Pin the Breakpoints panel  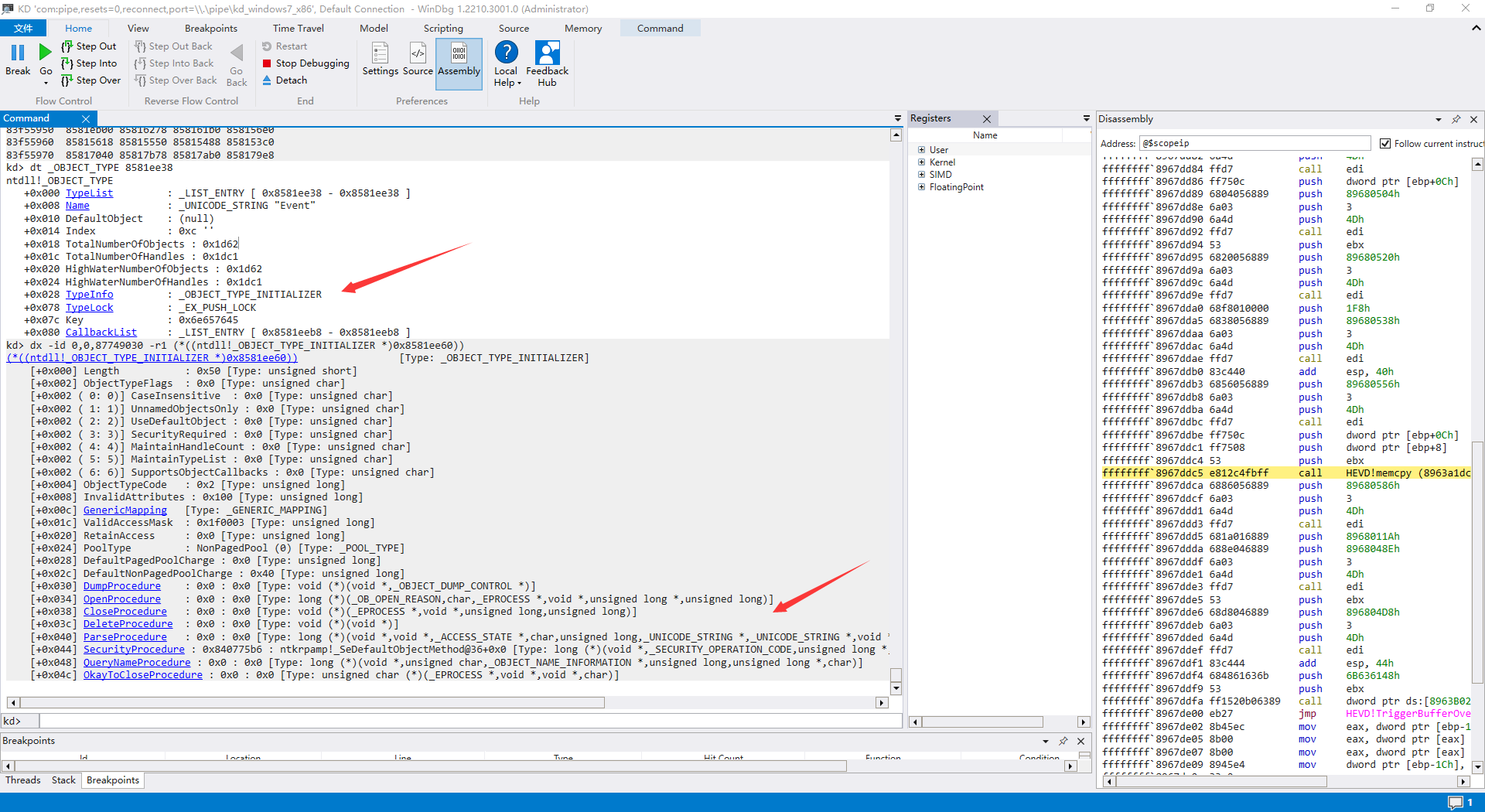1063,741
